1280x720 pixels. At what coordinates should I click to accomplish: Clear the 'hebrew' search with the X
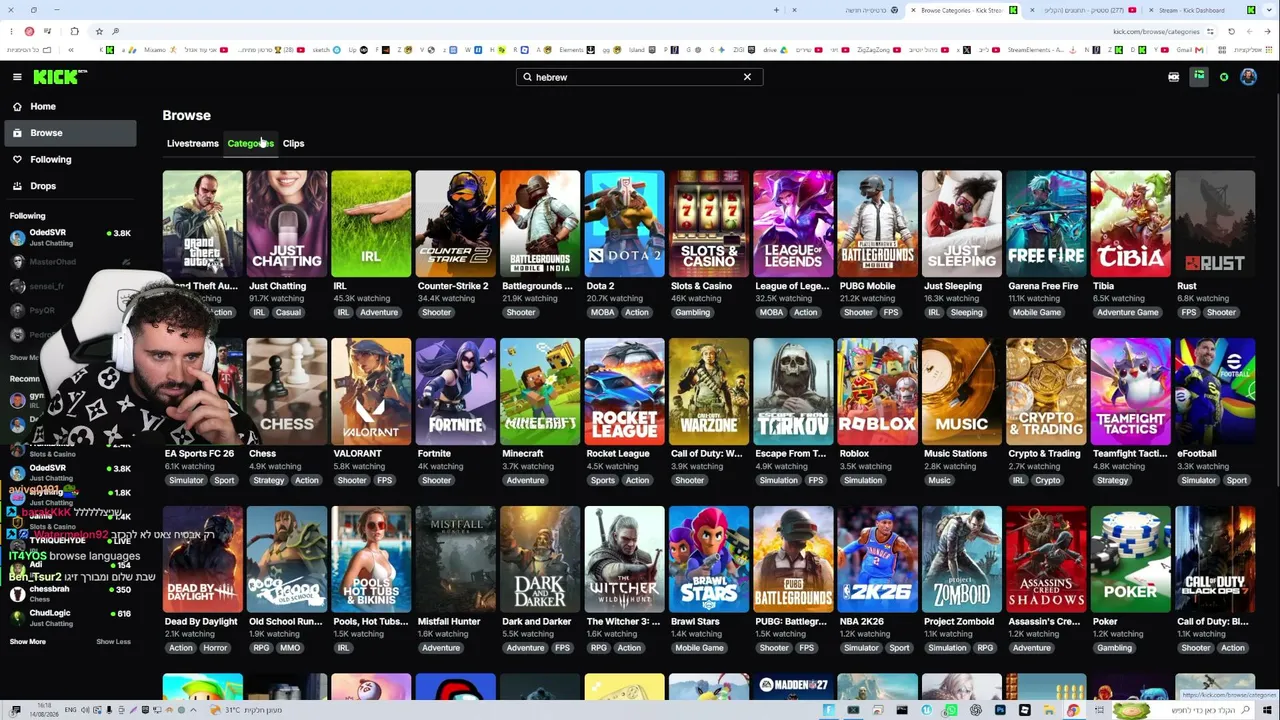[x=747, y=77]
